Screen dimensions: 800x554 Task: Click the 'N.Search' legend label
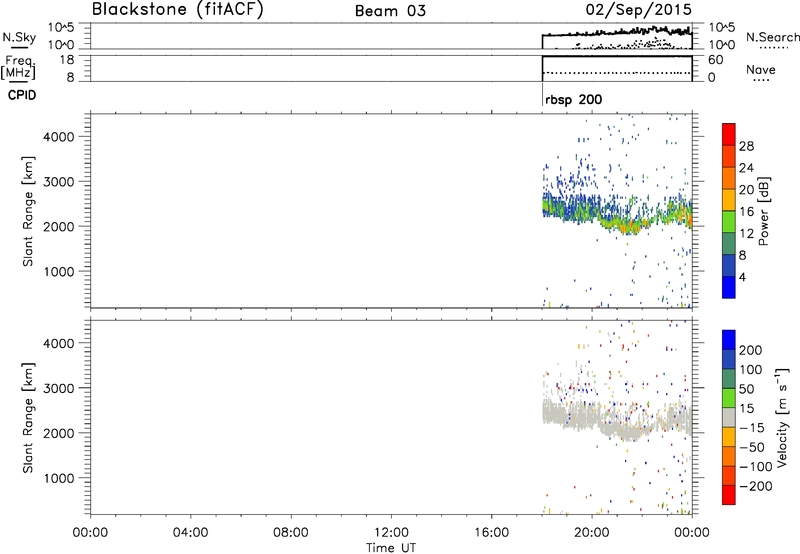(x=772, y=37)
